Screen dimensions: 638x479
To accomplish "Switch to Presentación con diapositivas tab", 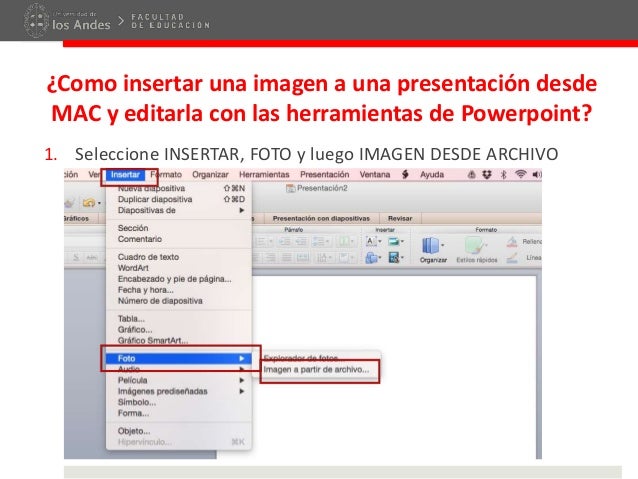I will [x=321, y=219].
